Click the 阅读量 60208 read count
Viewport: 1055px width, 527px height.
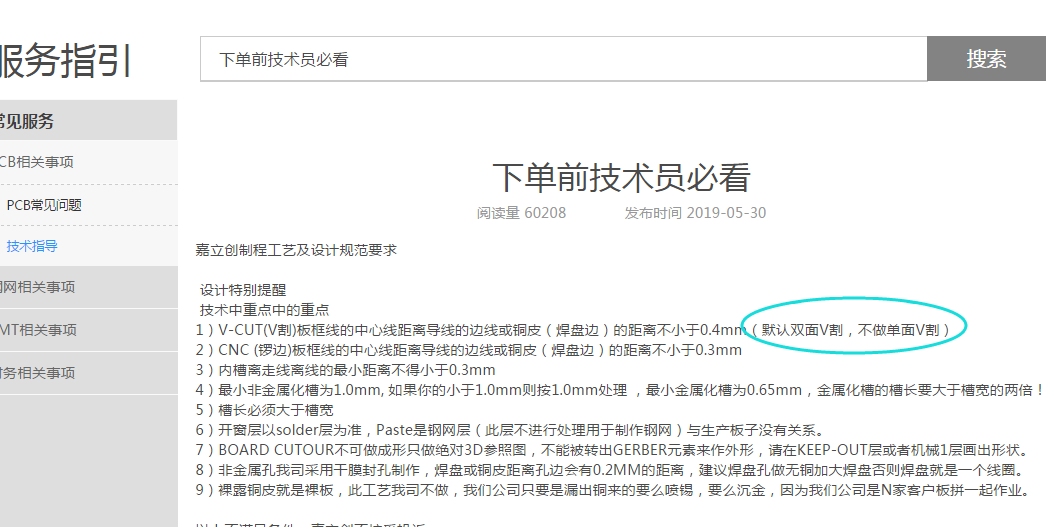click(x=521, y=213)
